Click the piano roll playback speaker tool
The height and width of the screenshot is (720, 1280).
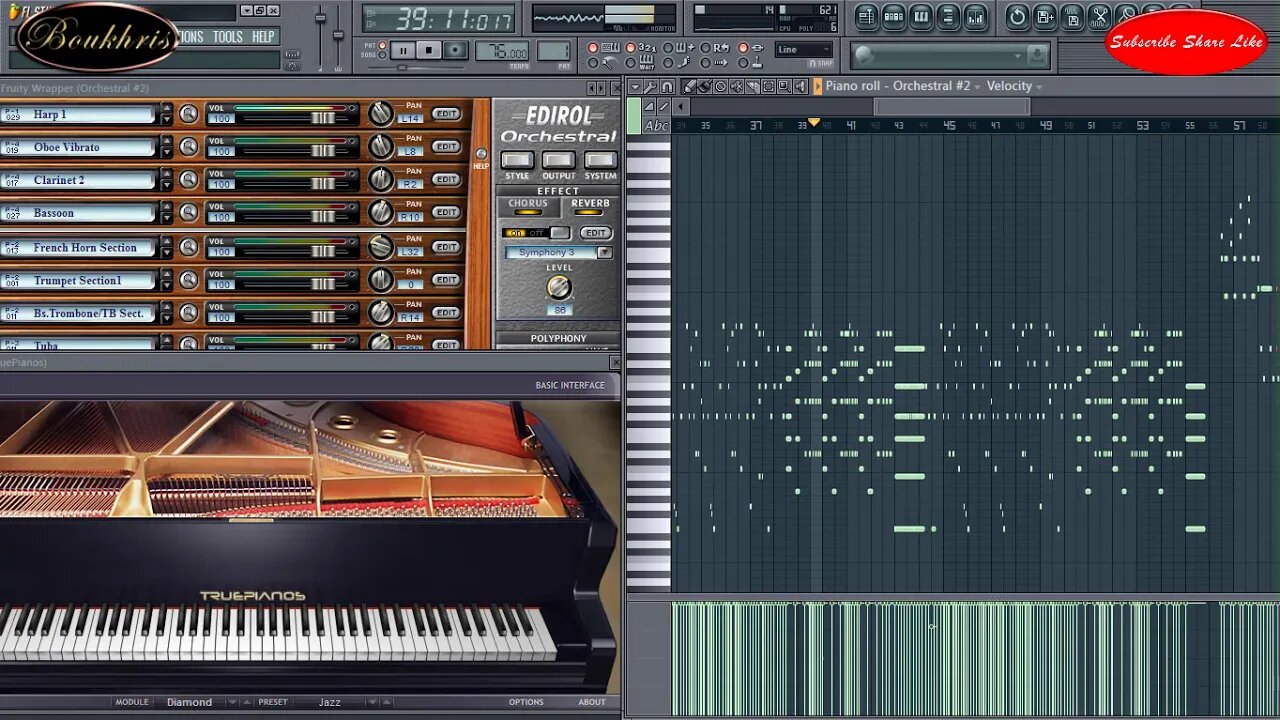pyautogui.click(x=800, y=86)
